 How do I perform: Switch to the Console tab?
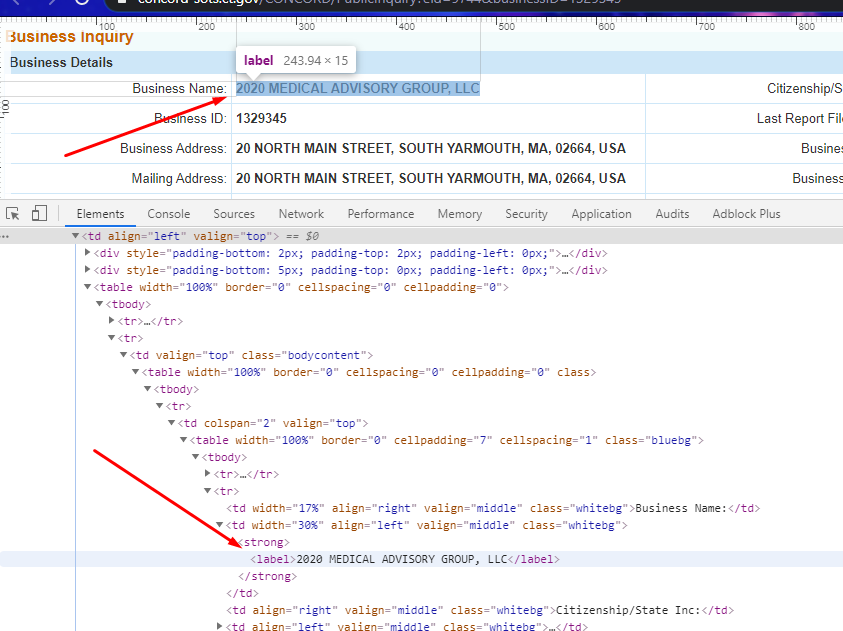click(x=169, y=214)
